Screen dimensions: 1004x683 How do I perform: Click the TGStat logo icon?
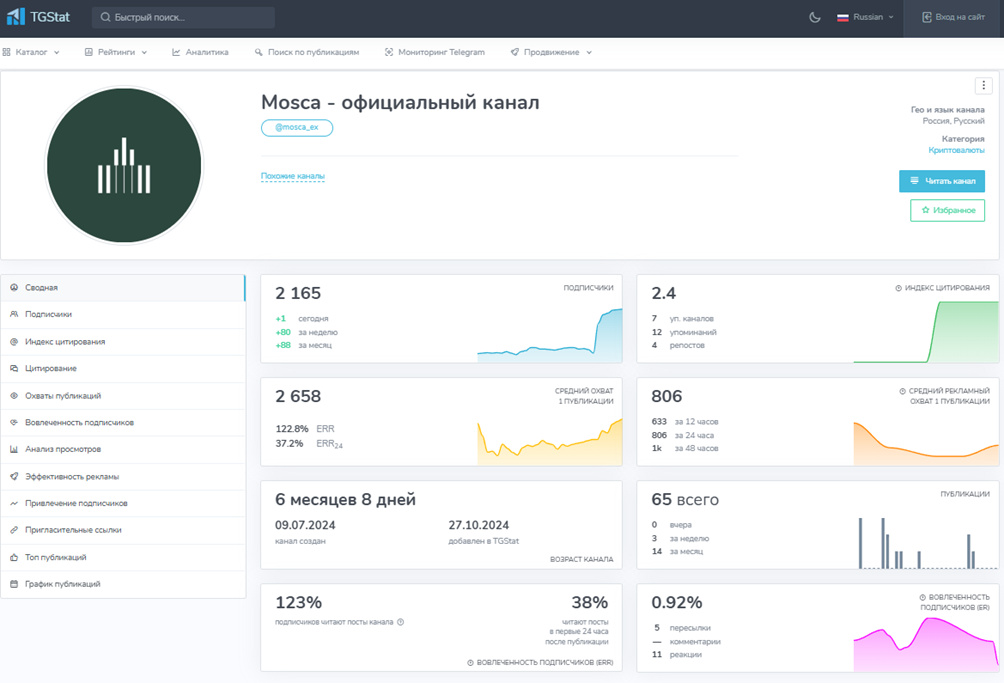click(x=16, y=17)
